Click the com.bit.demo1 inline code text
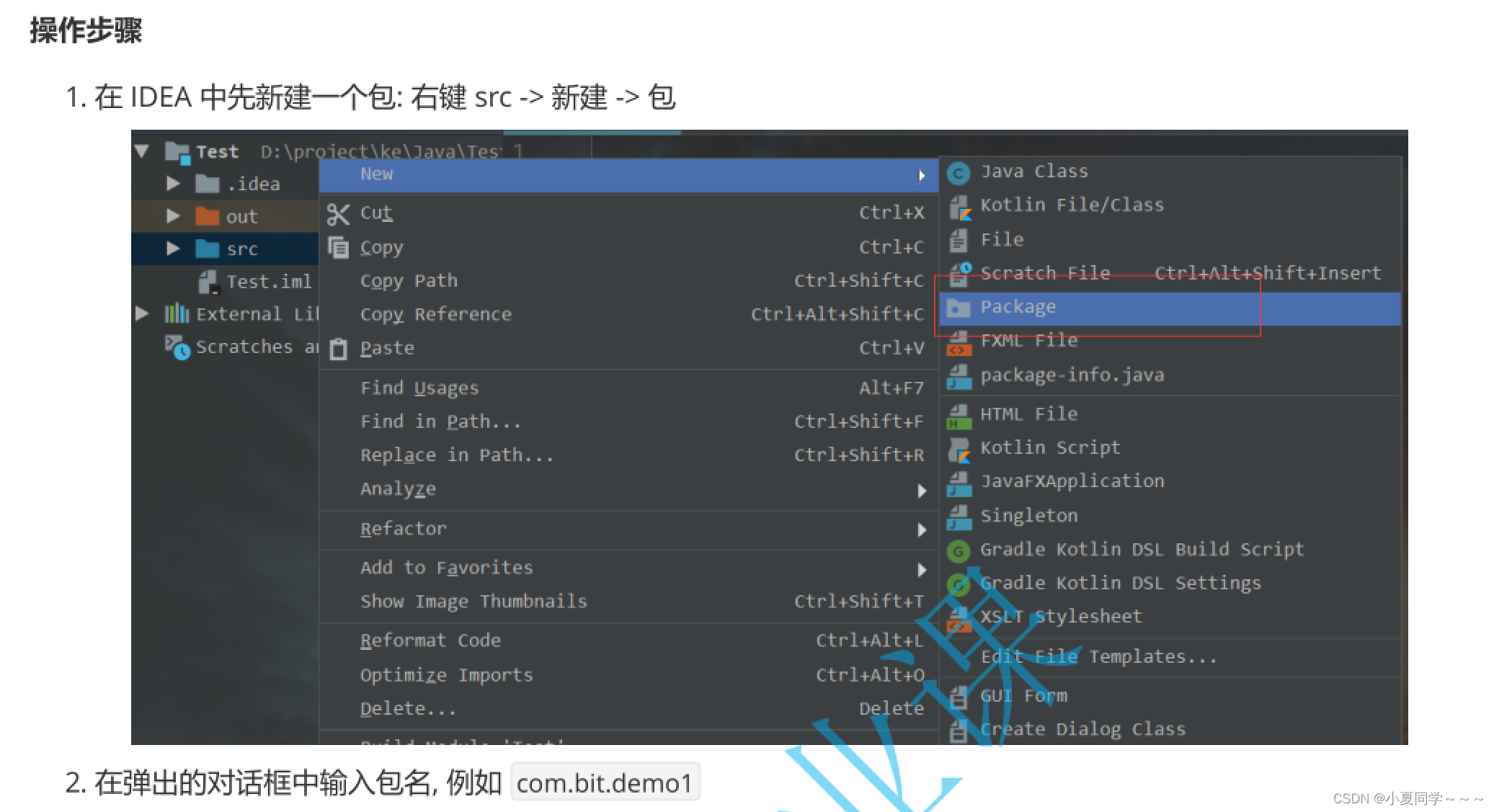The image size is (1494, 812). 605,782
